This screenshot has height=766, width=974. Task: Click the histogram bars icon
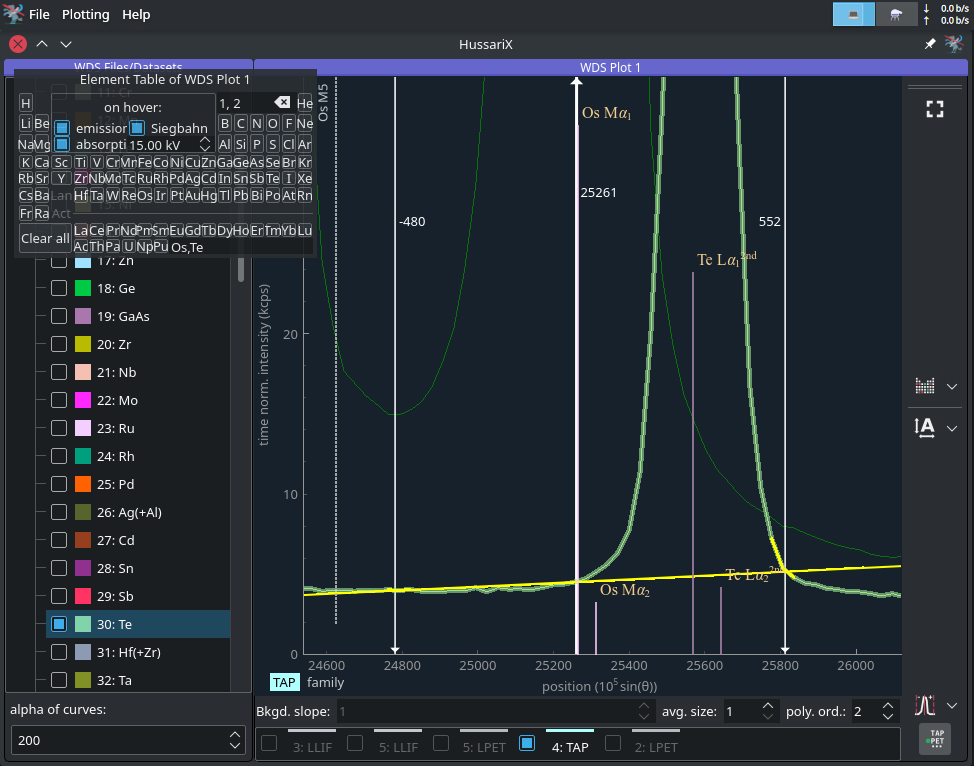coord(925,386)
